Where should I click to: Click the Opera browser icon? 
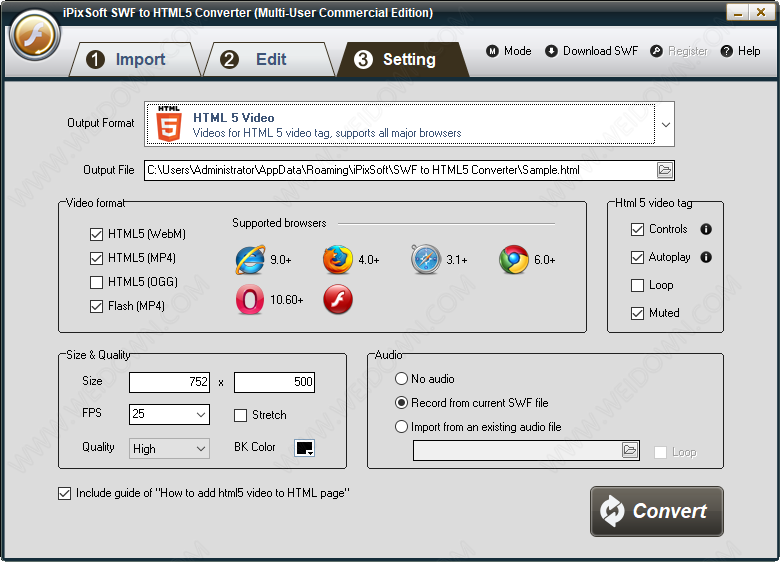[250, 299]
